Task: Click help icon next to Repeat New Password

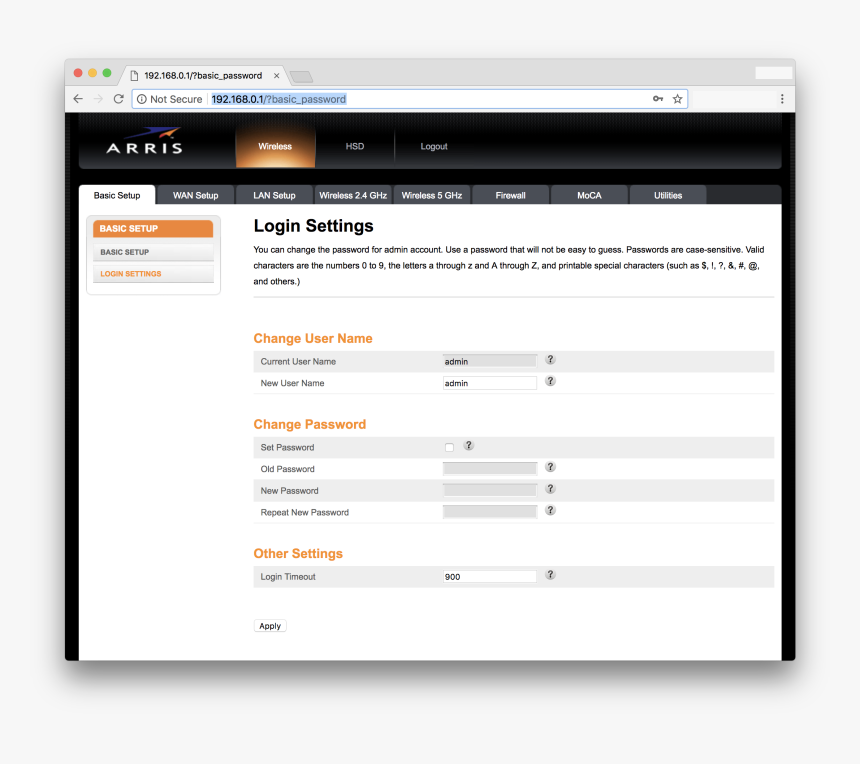Action: [x=550, y=510]
